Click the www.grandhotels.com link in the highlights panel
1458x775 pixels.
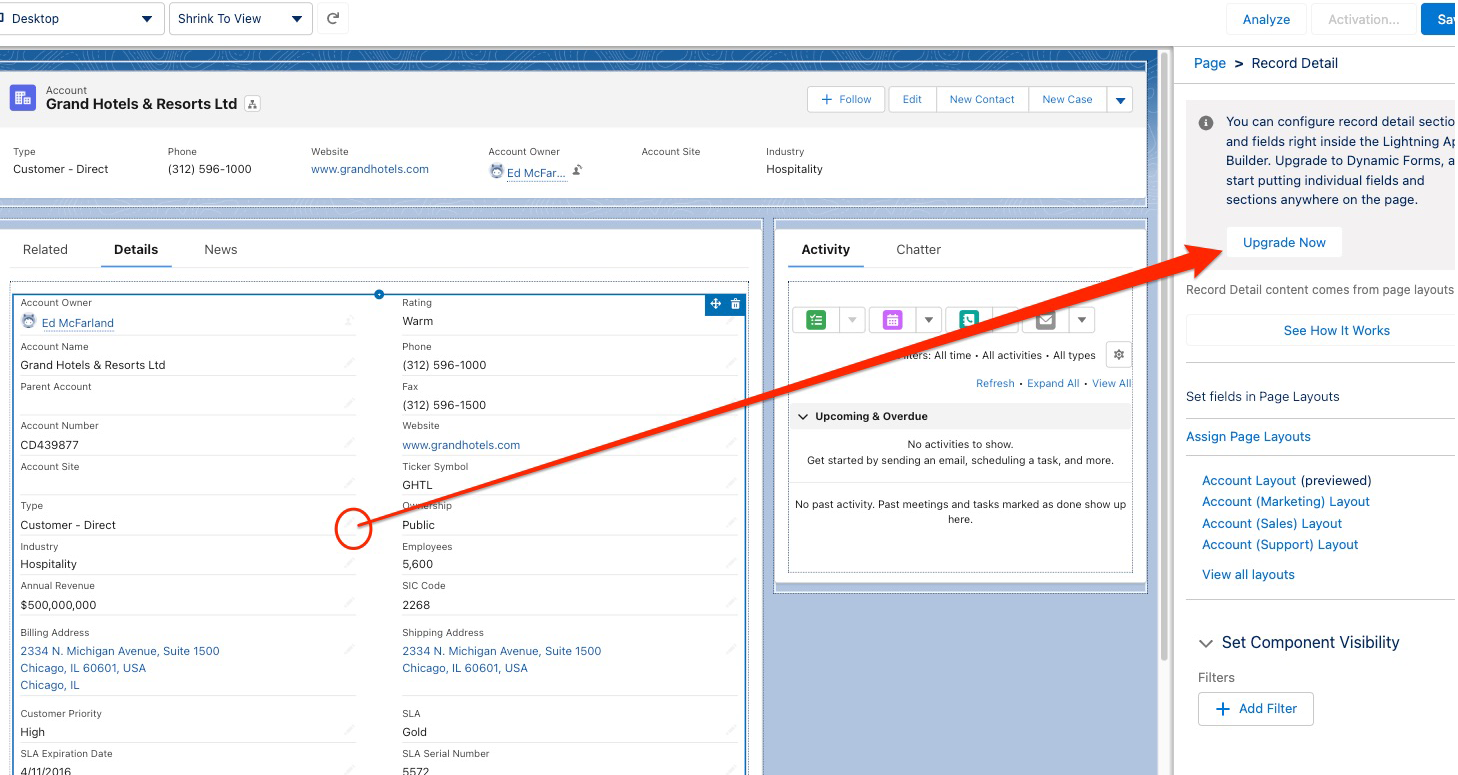click(370, 170)
